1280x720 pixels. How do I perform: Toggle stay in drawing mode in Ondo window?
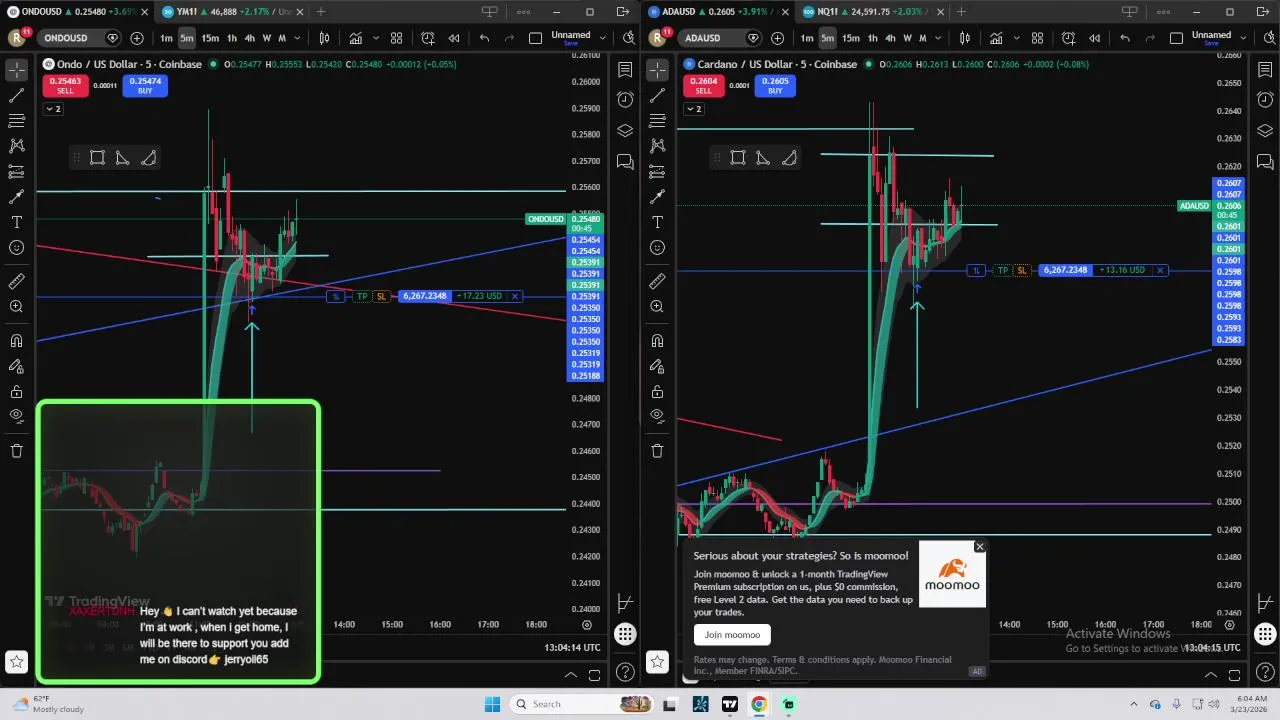[x=16, y=367]
